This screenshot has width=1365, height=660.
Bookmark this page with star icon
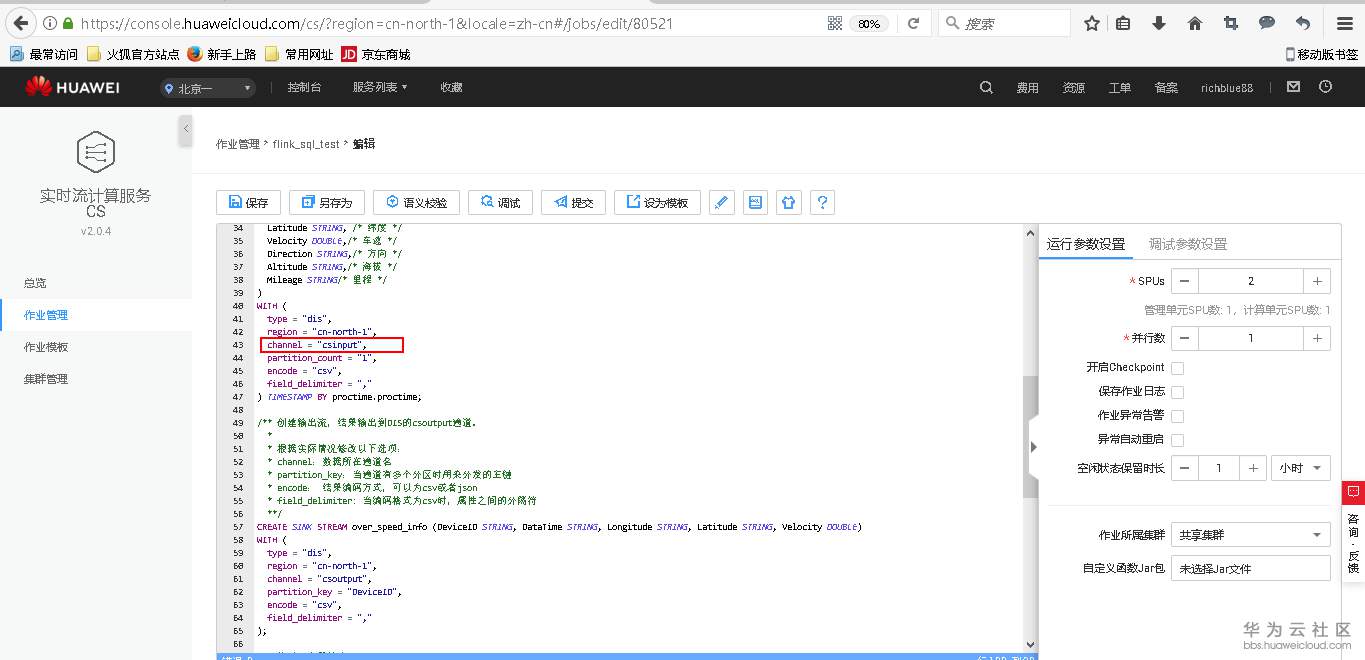[x=1092, y=23]
